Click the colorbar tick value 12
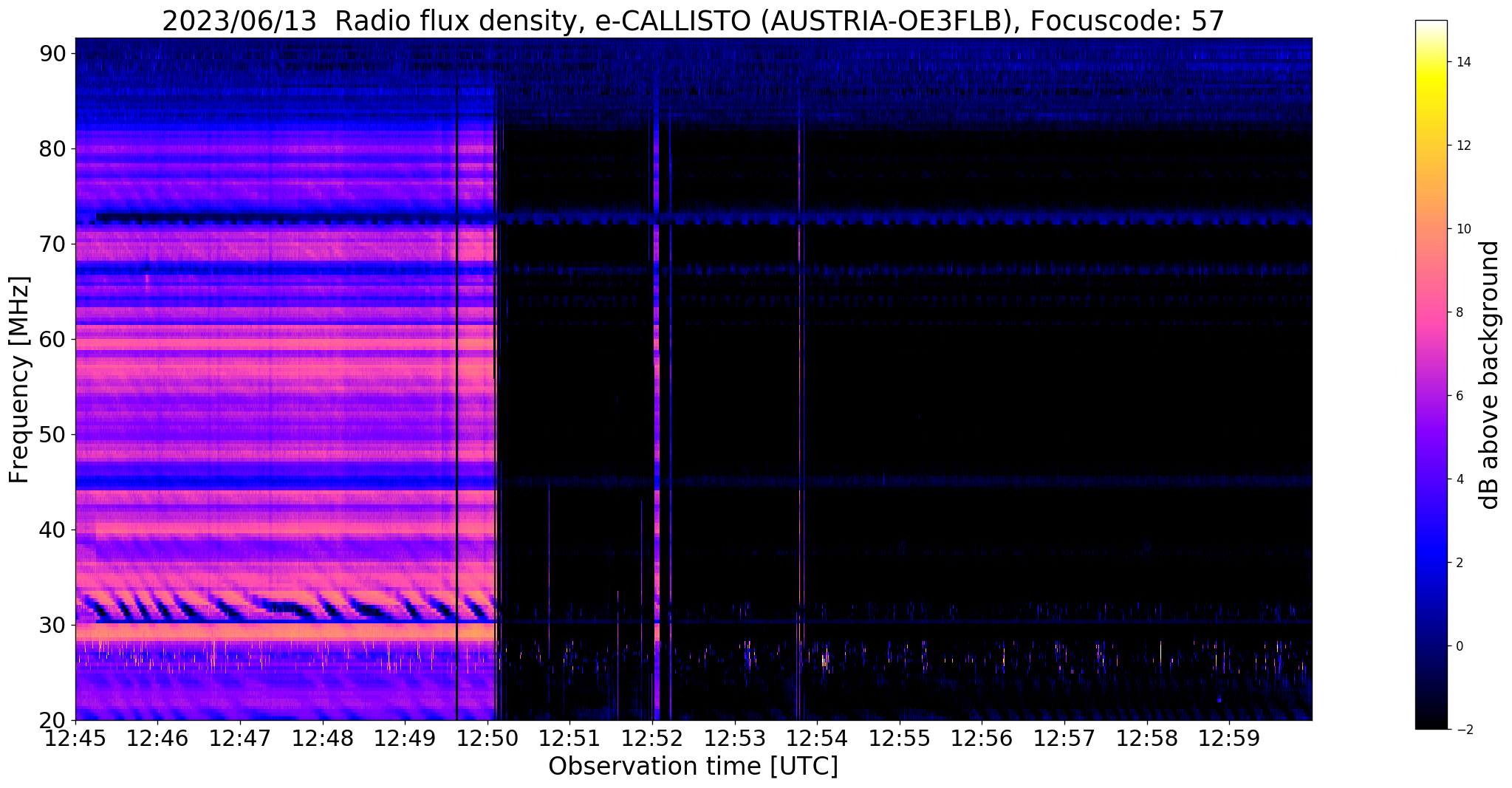 (1463, 145)
